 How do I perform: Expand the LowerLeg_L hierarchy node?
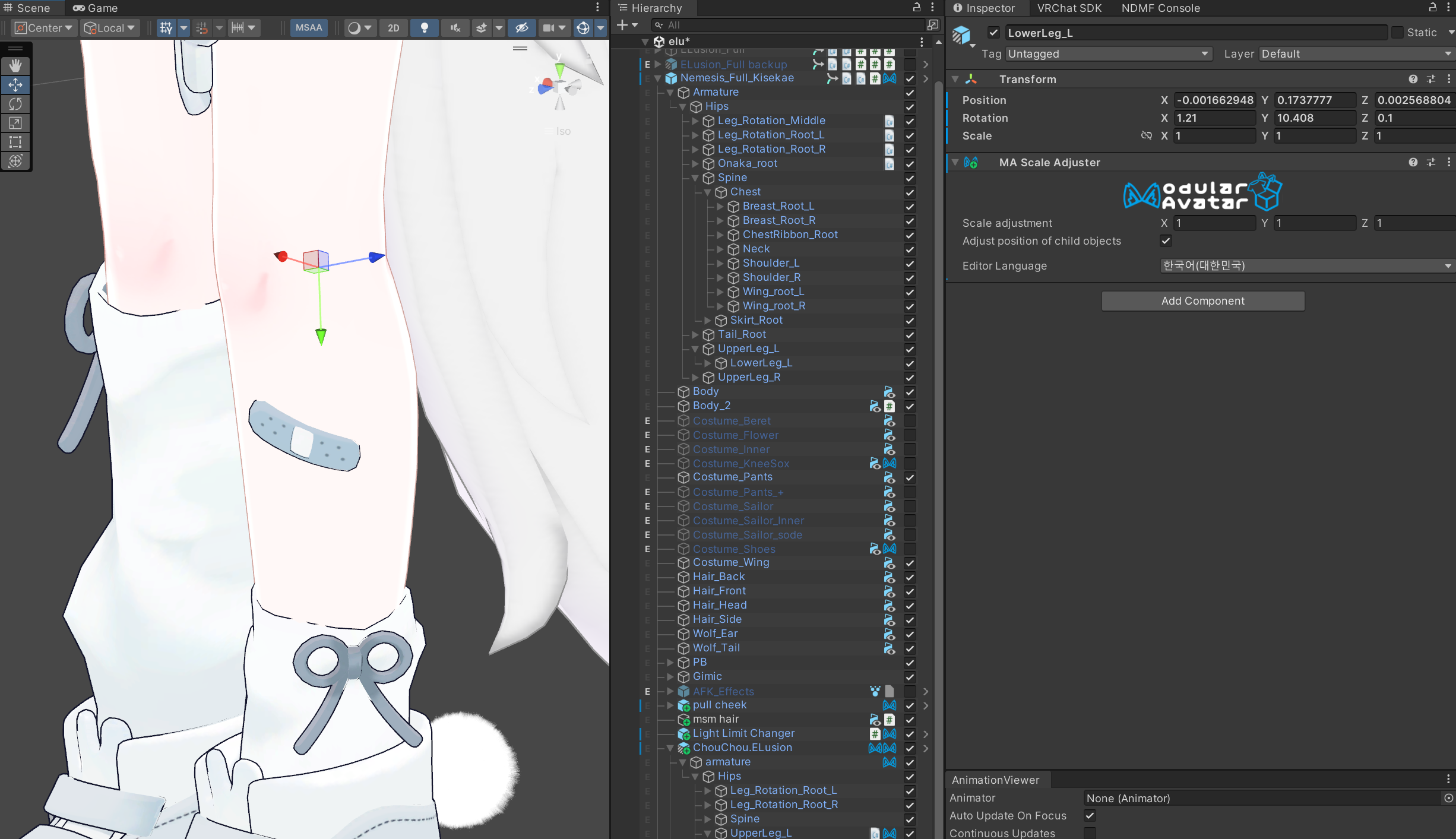click(x=708, y=363)
